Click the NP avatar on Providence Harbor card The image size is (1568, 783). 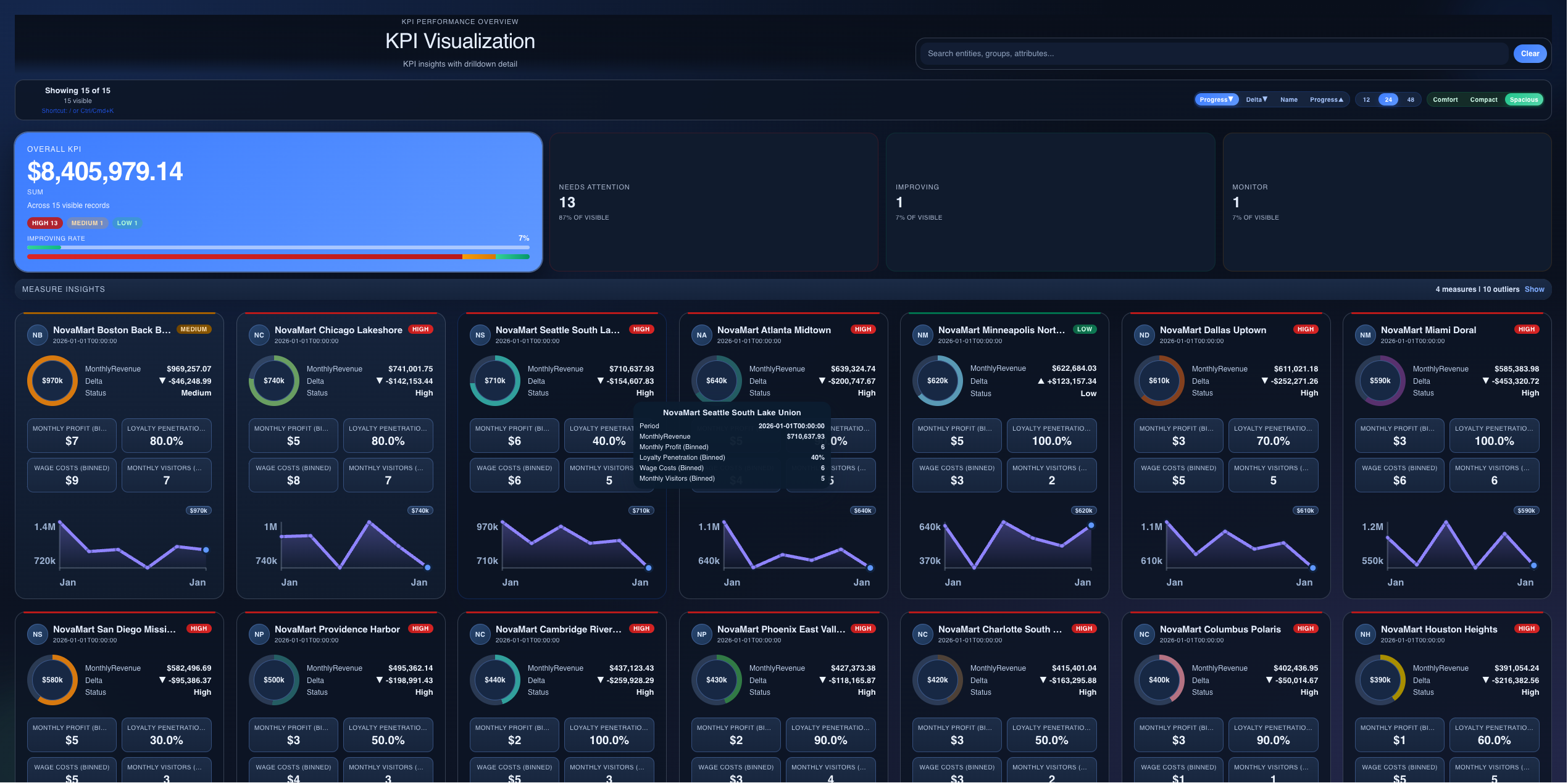pos(259,634)
